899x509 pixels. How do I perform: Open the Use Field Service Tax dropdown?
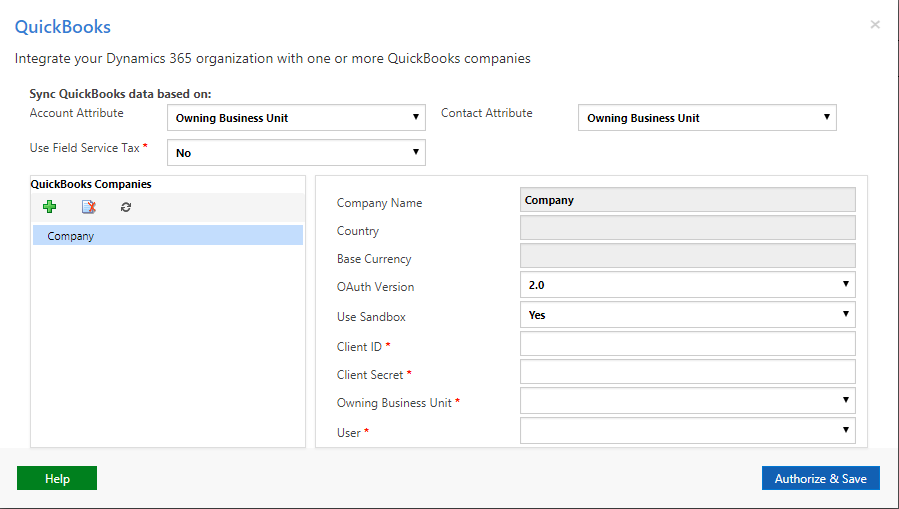coord(296,152)
